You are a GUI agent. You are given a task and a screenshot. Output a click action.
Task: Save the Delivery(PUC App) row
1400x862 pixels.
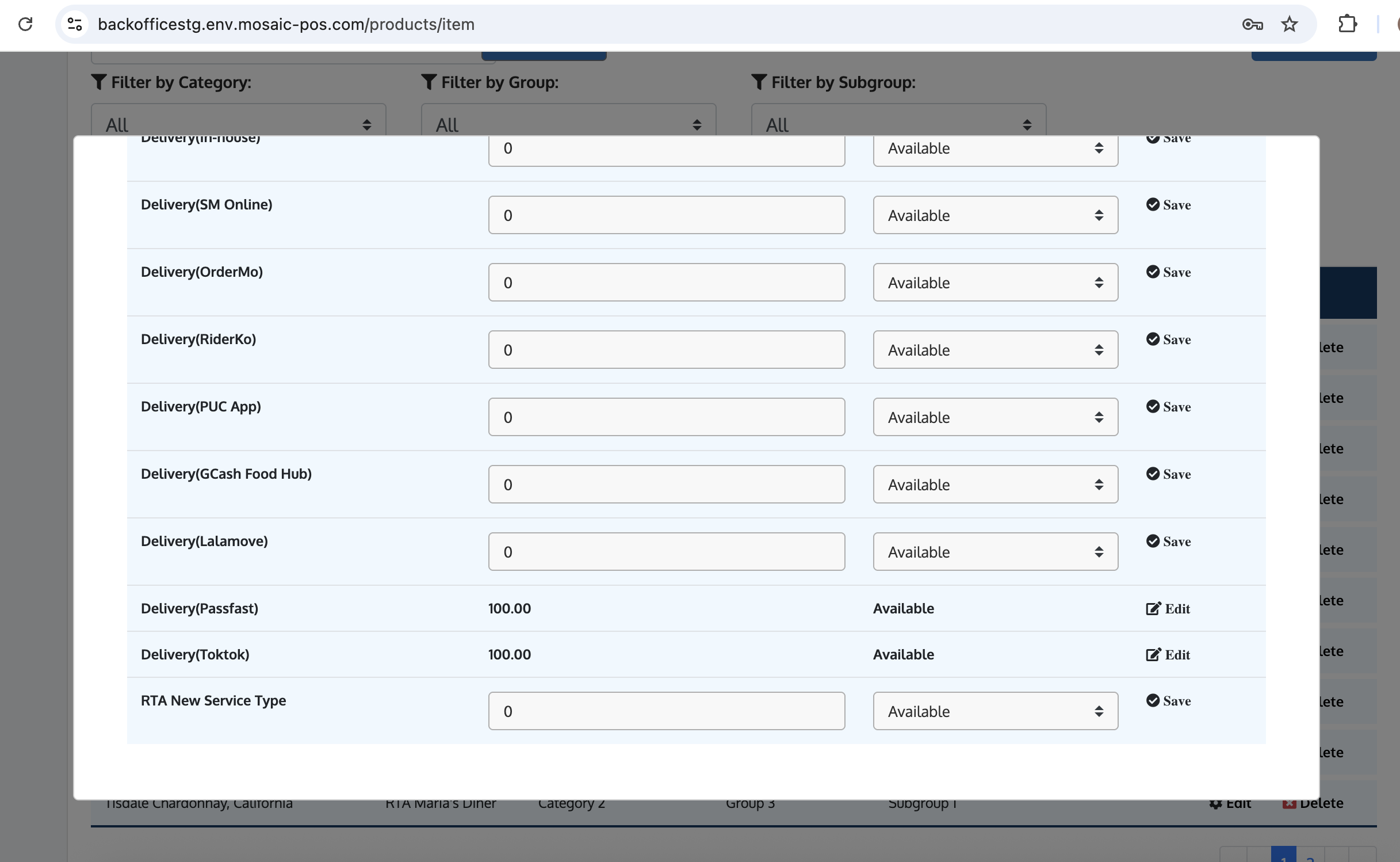point(1168,407)
